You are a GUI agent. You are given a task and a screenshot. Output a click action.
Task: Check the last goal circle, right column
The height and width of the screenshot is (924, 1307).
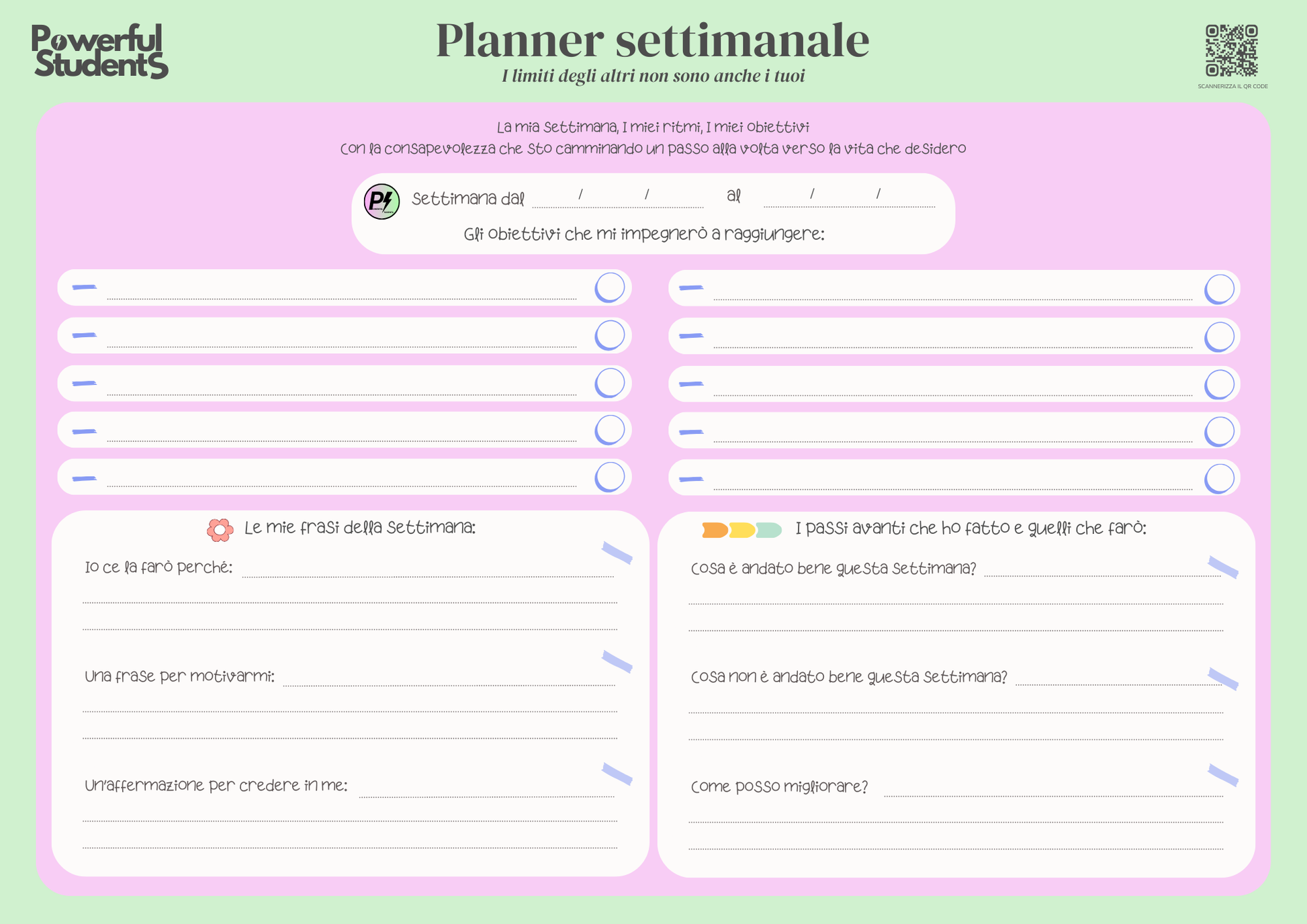pos(1219,479)
